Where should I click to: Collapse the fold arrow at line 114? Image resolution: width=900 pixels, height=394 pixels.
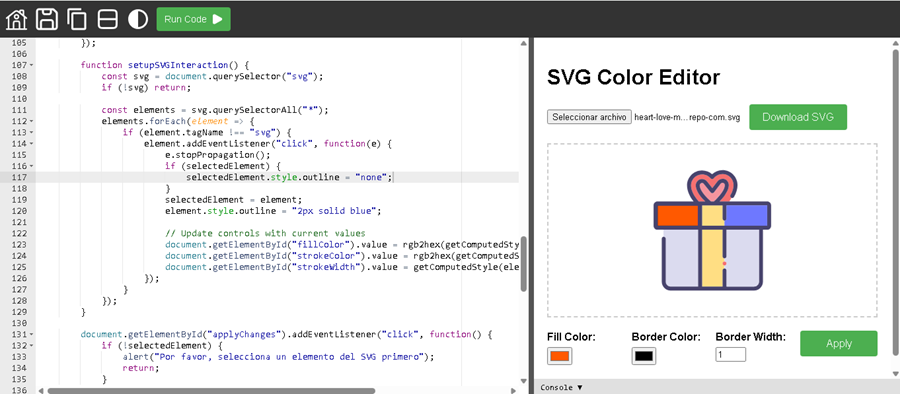click(31, 144)
